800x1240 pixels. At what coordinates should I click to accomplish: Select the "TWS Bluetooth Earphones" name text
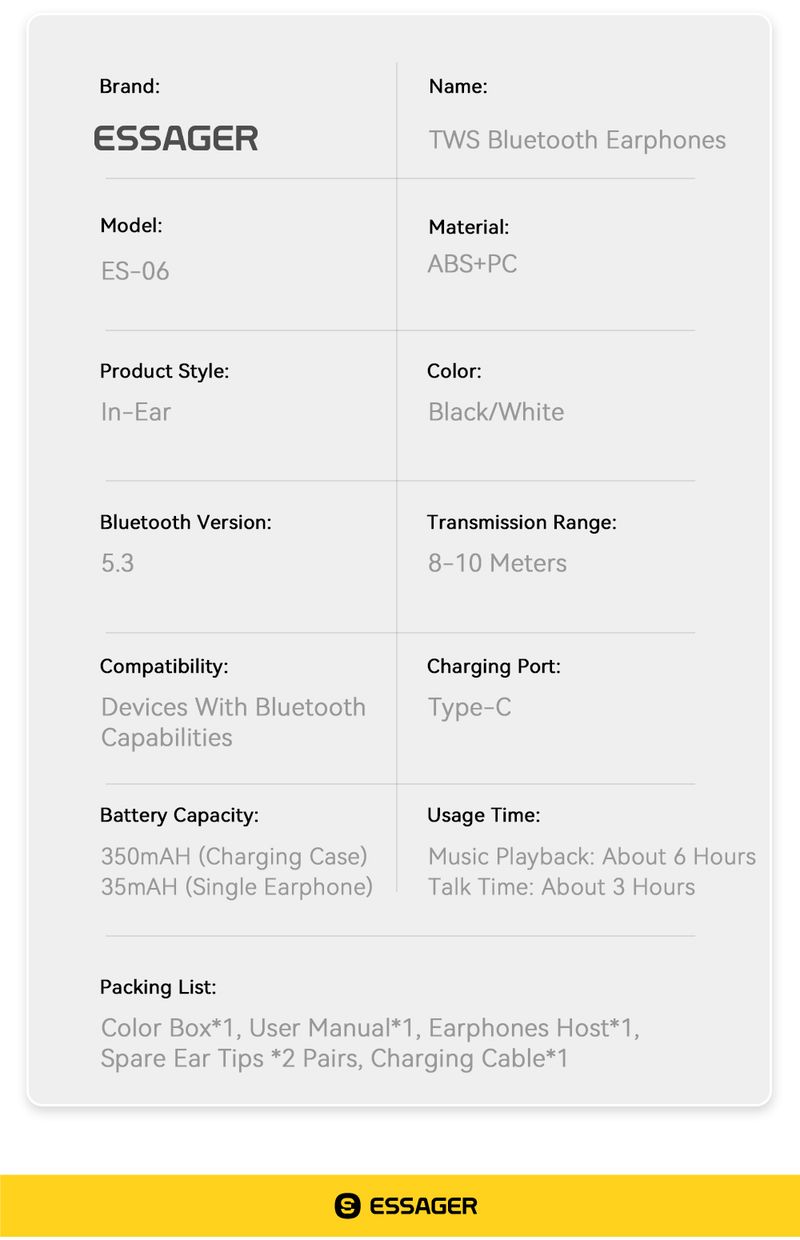tap(577, 140)
